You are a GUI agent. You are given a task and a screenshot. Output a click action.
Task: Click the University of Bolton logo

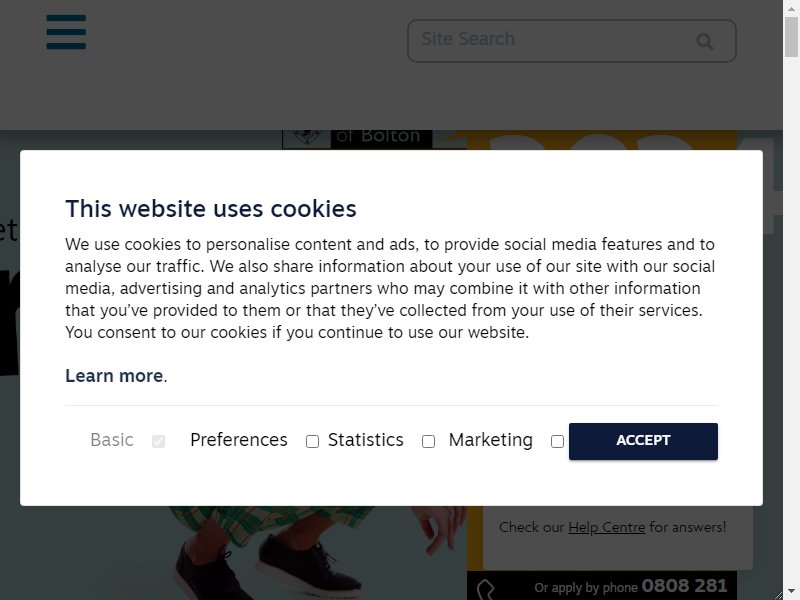coord(357,139)
